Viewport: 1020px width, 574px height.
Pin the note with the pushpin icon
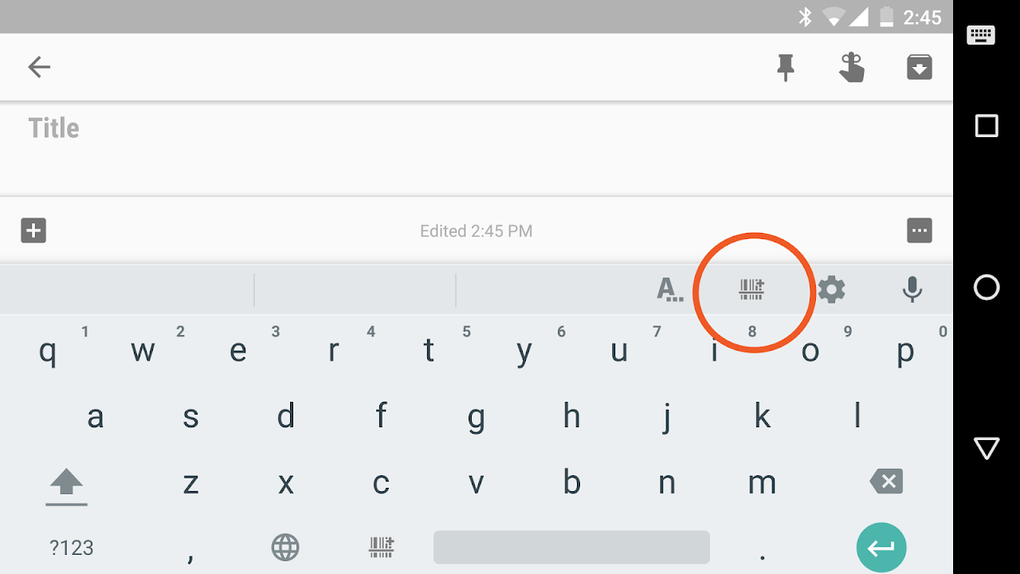[x=786, y=68]
